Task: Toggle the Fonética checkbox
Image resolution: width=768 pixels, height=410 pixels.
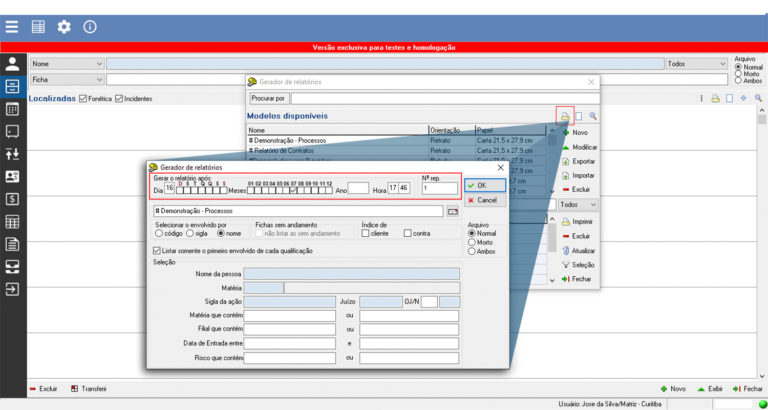Action: tap(83, 98)
